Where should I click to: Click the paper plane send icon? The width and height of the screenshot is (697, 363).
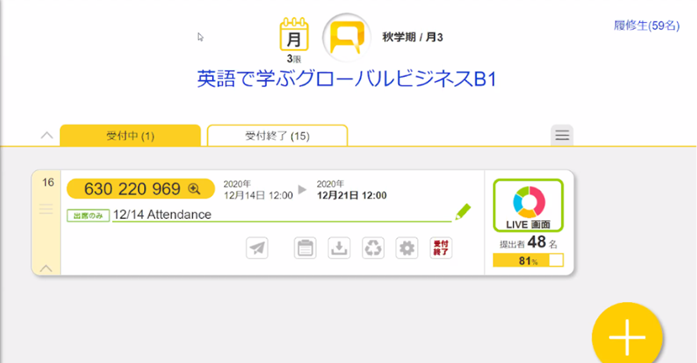pyautogui.click(x=257, y=248)
